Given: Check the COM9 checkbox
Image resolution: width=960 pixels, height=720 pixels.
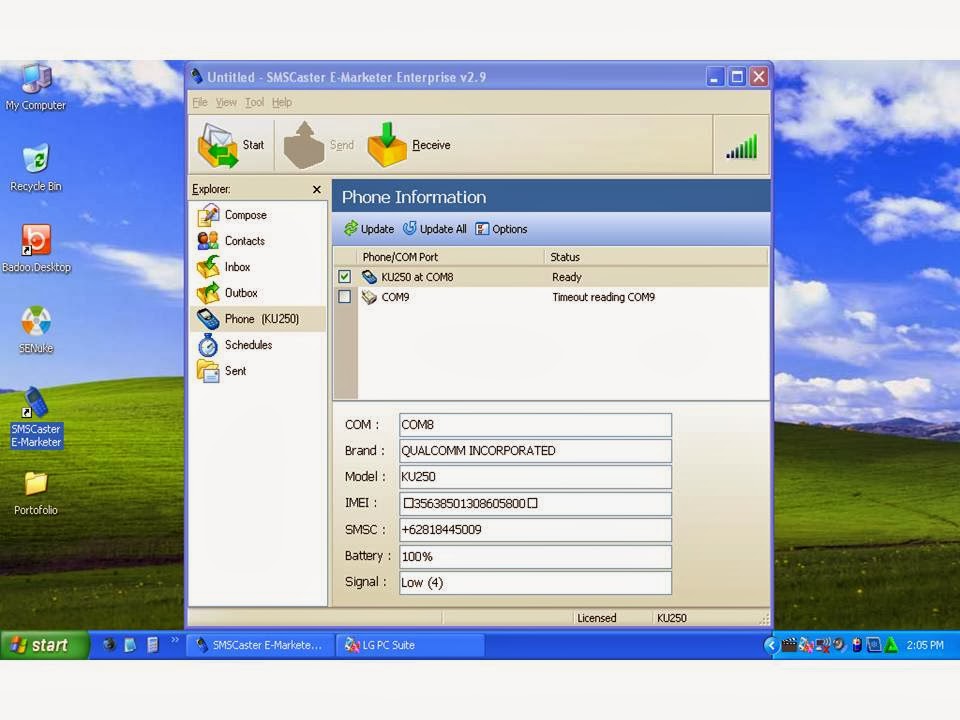Looking at the screenshot, I should tap(345, 297).
